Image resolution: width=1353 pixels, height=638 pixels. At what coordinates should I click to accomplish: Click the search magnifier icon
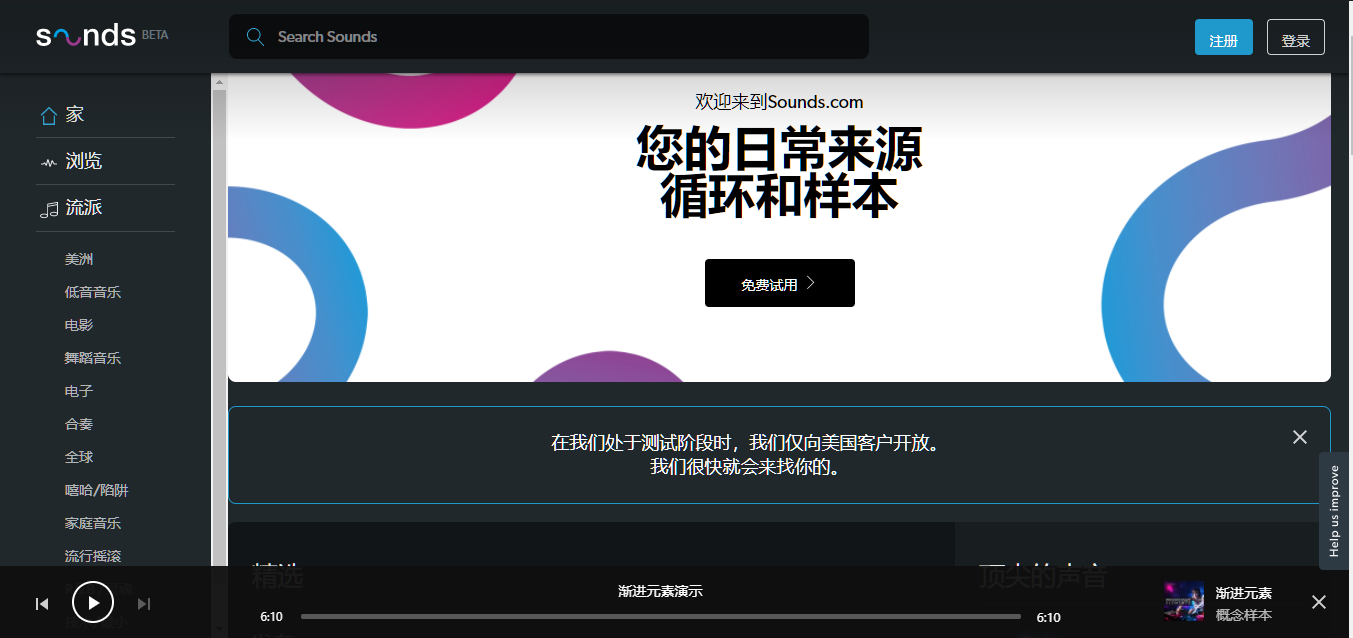(255, 36)
